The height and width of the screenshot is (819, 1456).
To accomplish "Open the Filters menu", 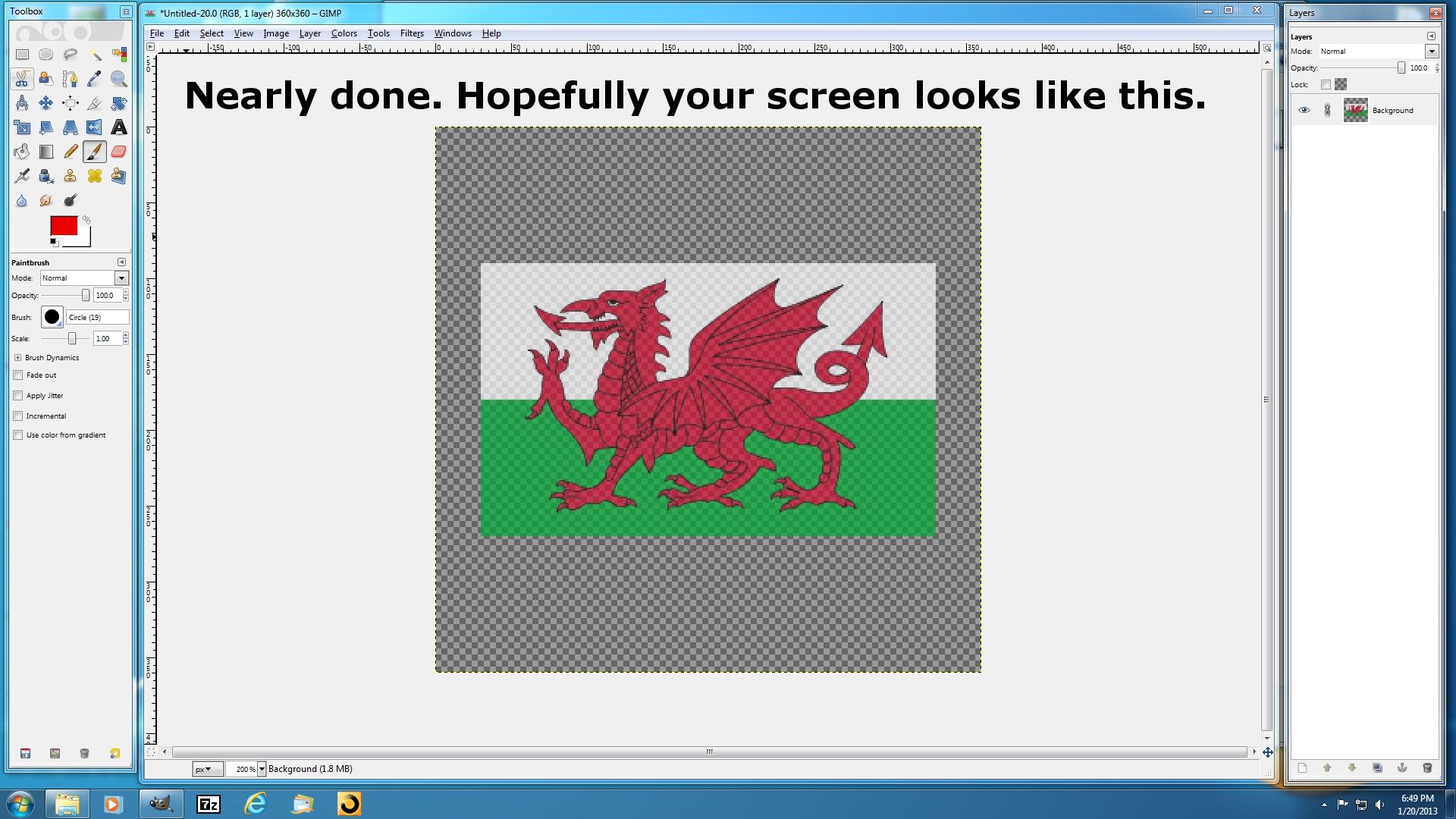I will click(412, 33).
